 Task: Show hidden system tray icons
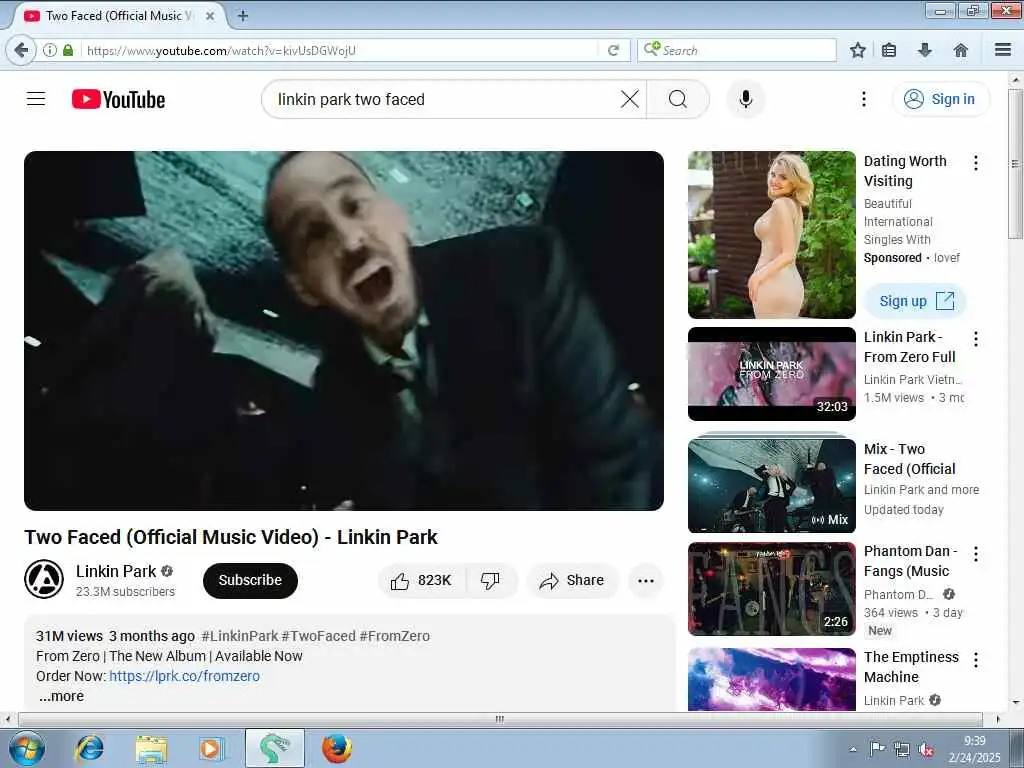[x=853, y=749]
